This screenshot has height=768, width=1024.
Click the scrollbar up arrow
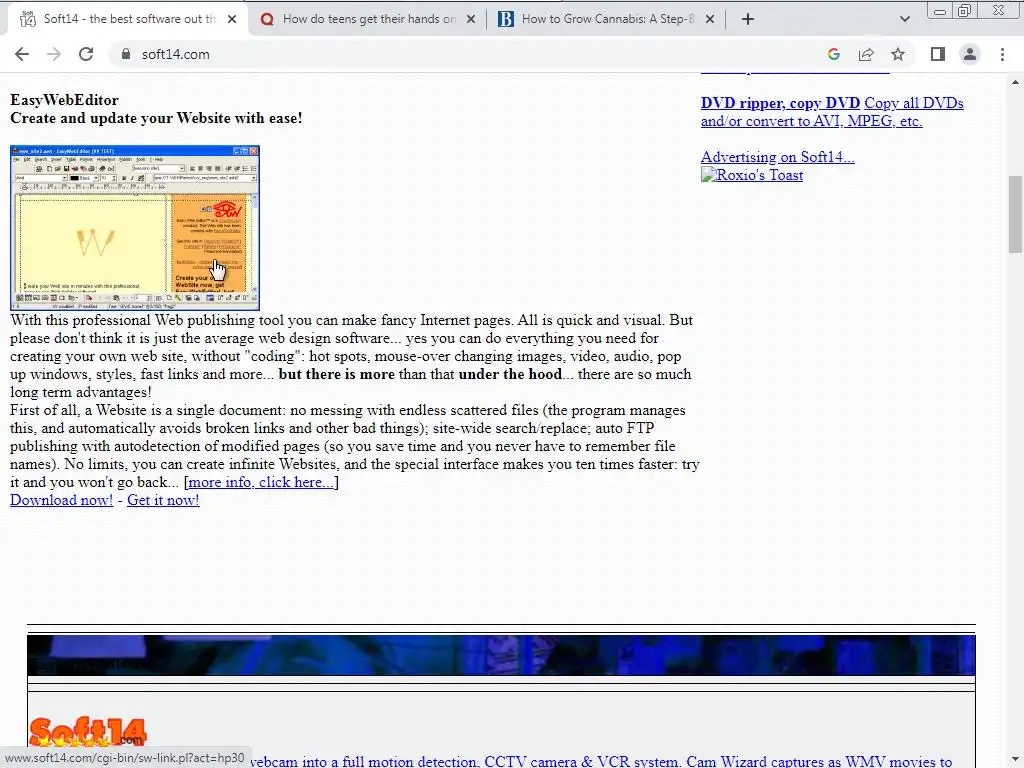[1015, 82]
